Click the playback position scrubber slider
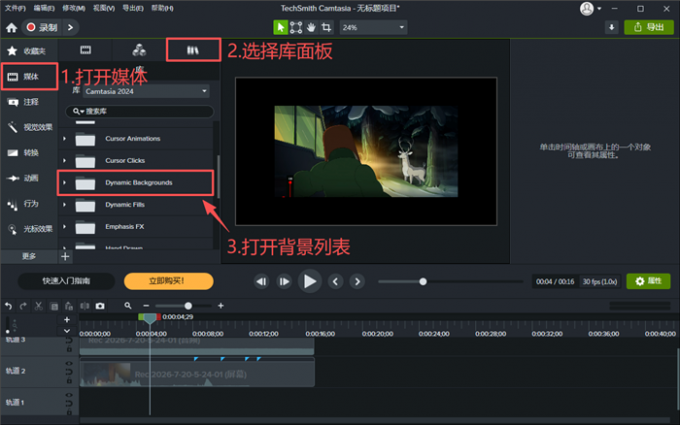Image resolution: width=680 pixels, height=425 pixels. coord(423,281)
